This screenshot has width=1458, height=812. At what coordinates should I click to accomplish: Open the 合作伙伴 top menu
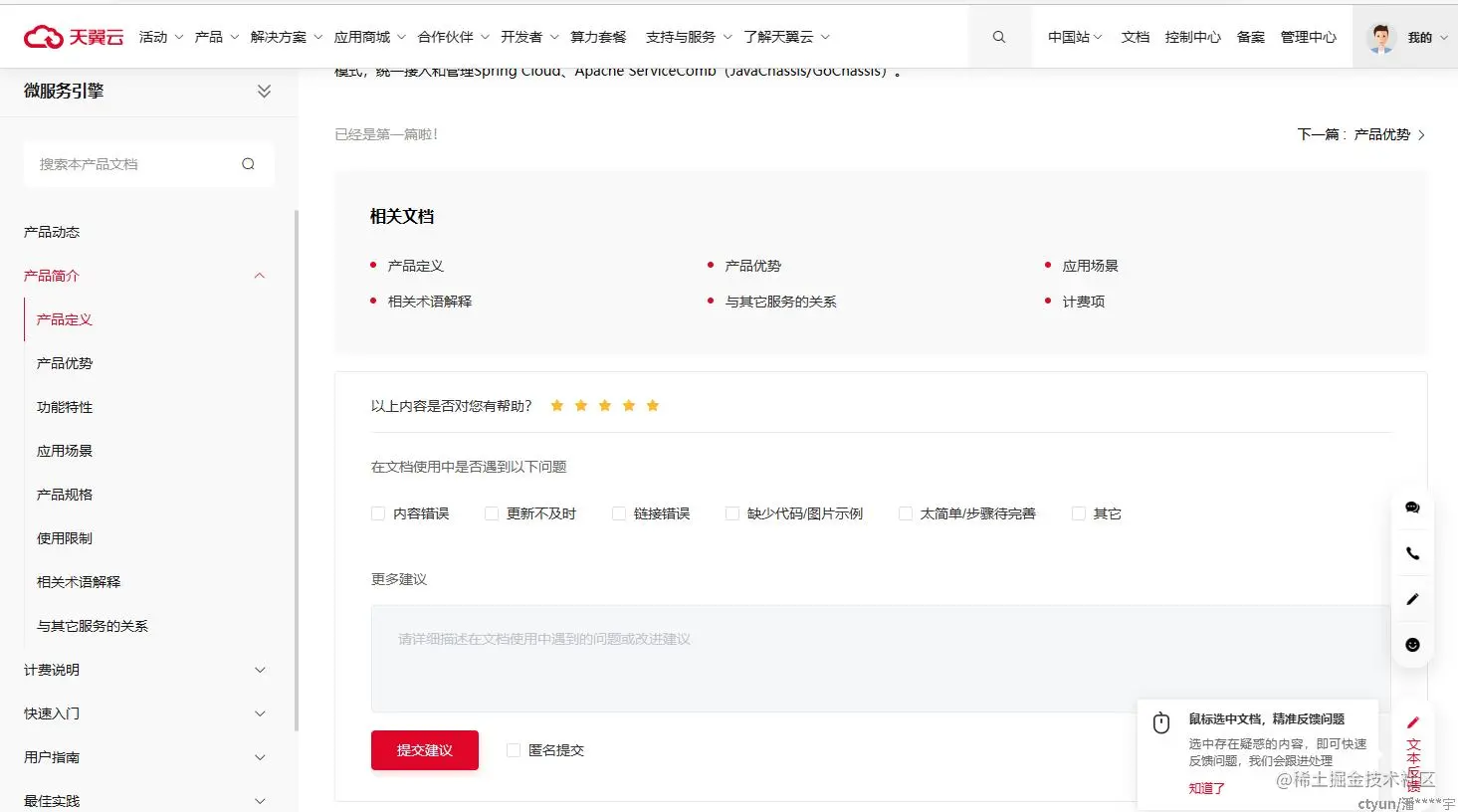(x=454, y=37)
